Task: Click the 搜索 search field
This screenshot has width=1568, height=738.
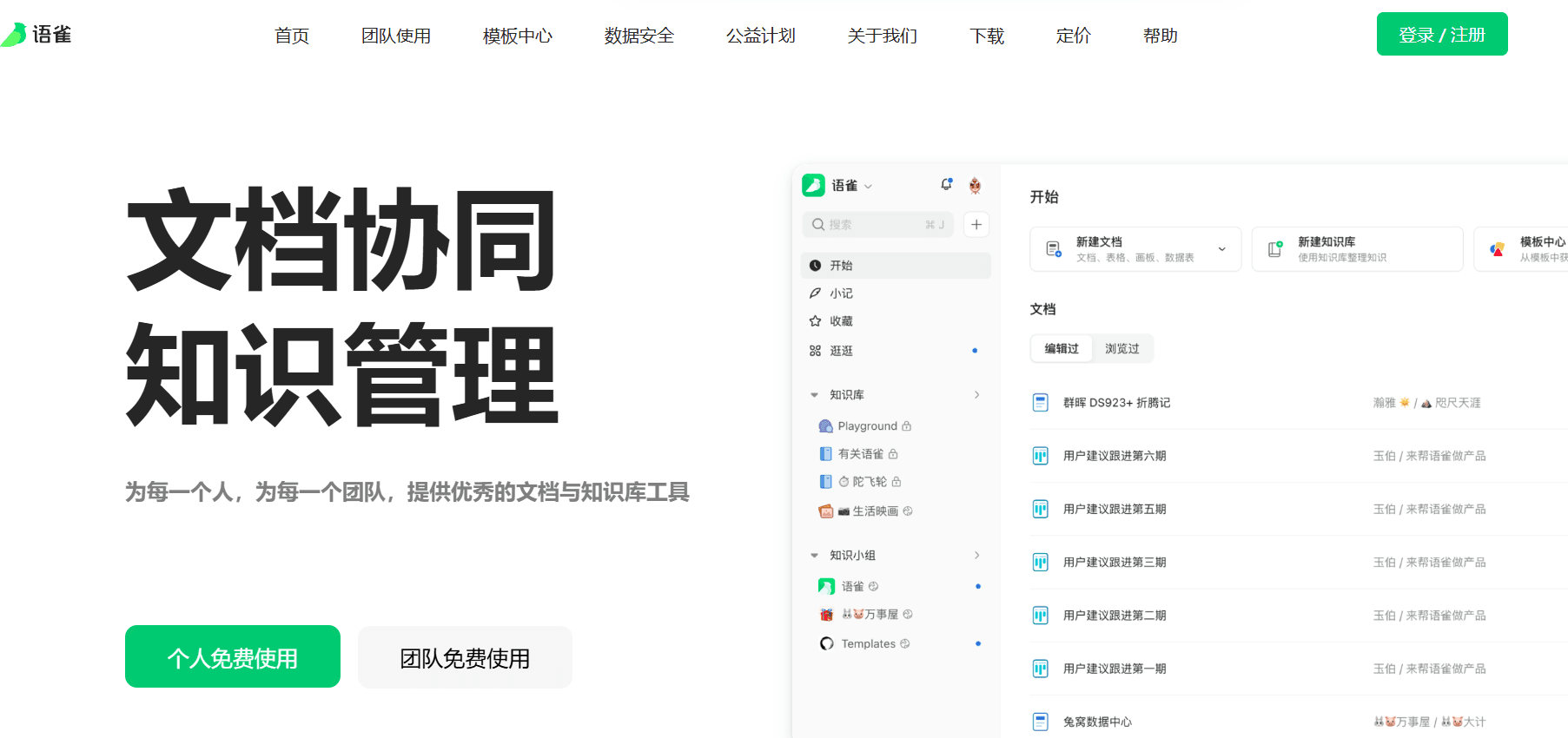Action: [877, 225]
